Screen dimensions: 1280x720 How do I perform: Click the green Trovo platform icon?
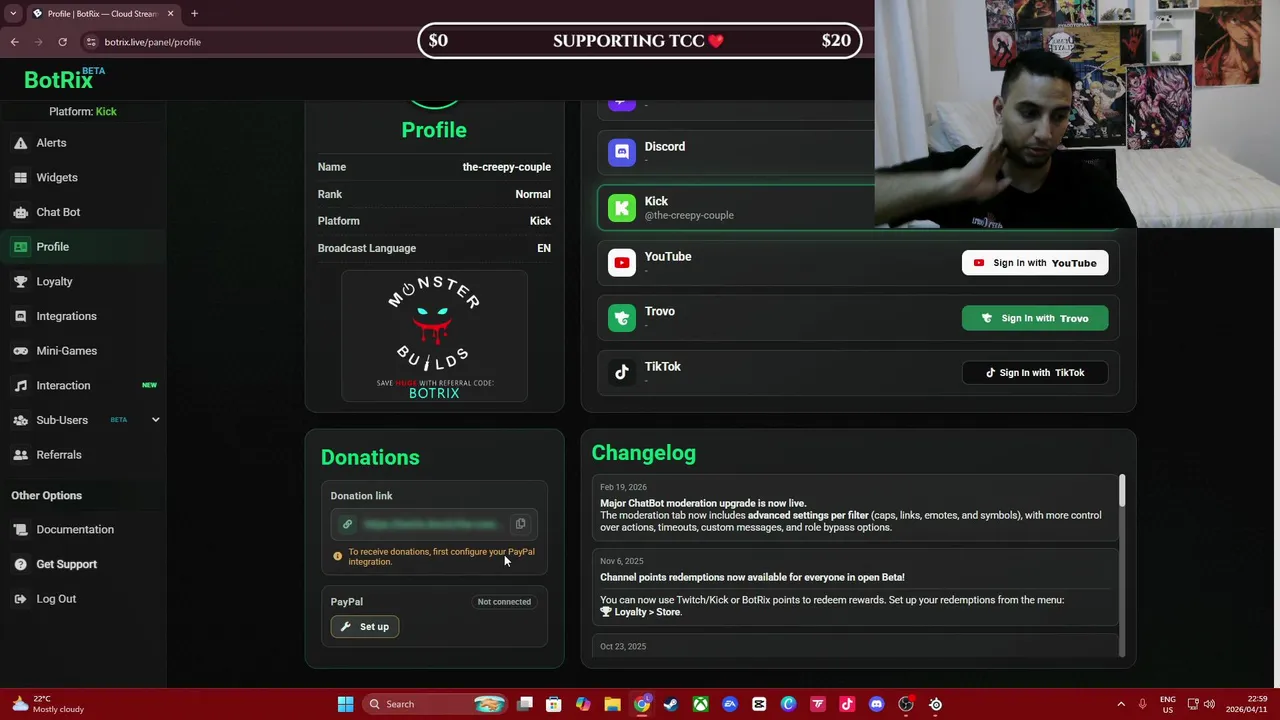pos(622,317)
